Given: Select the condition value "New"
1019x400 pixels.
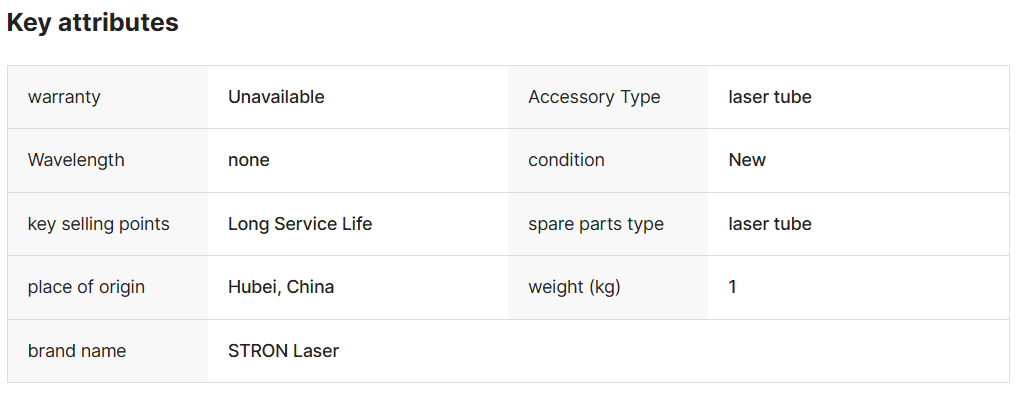Looking at the screenshot, I should pos(747,160).
